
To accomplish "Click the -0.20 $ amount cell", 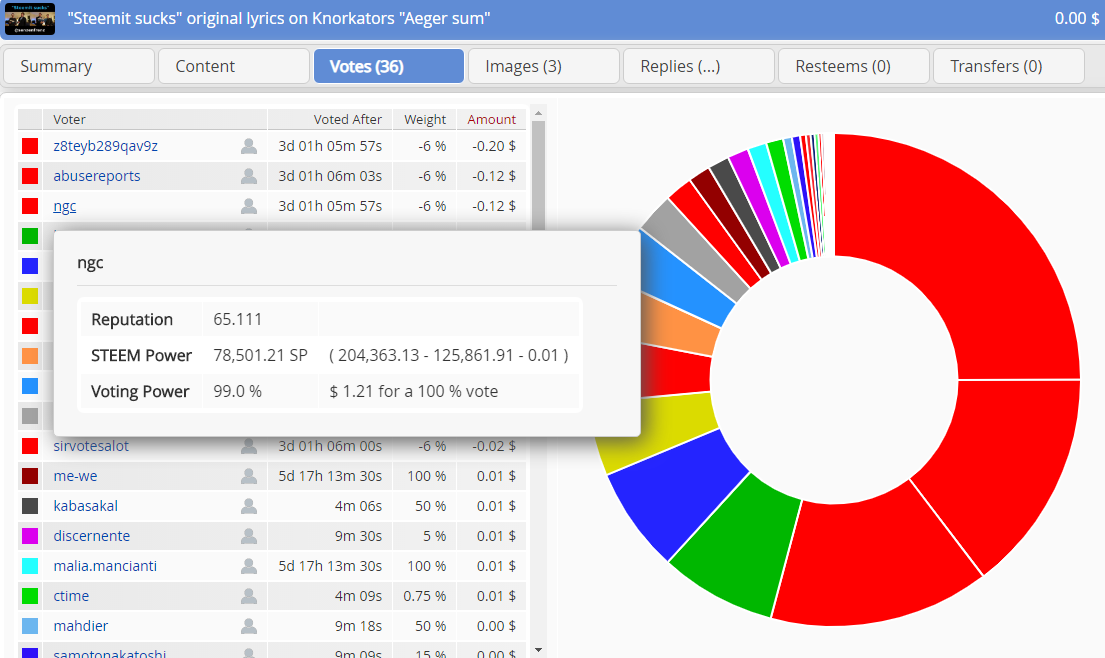I will point(493,146).
